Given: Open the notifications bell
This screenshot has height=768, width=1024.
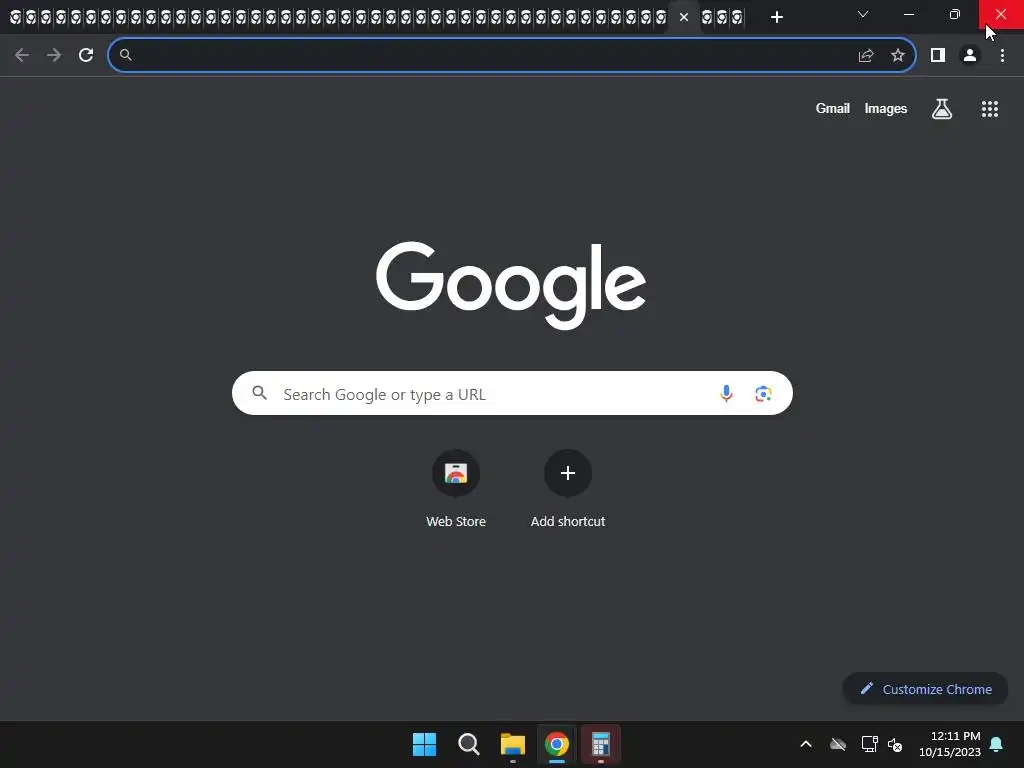Looking at the screenshot, I should click(997, 744).
